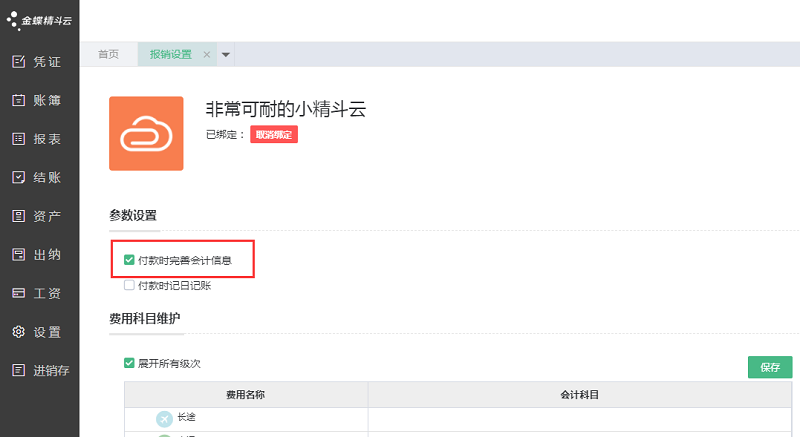The width and height of the screenshot is (800, 437).
Task: Enable 付款时记日记账 checkbox
Action: pyautogui.click(x=129, y=285)
